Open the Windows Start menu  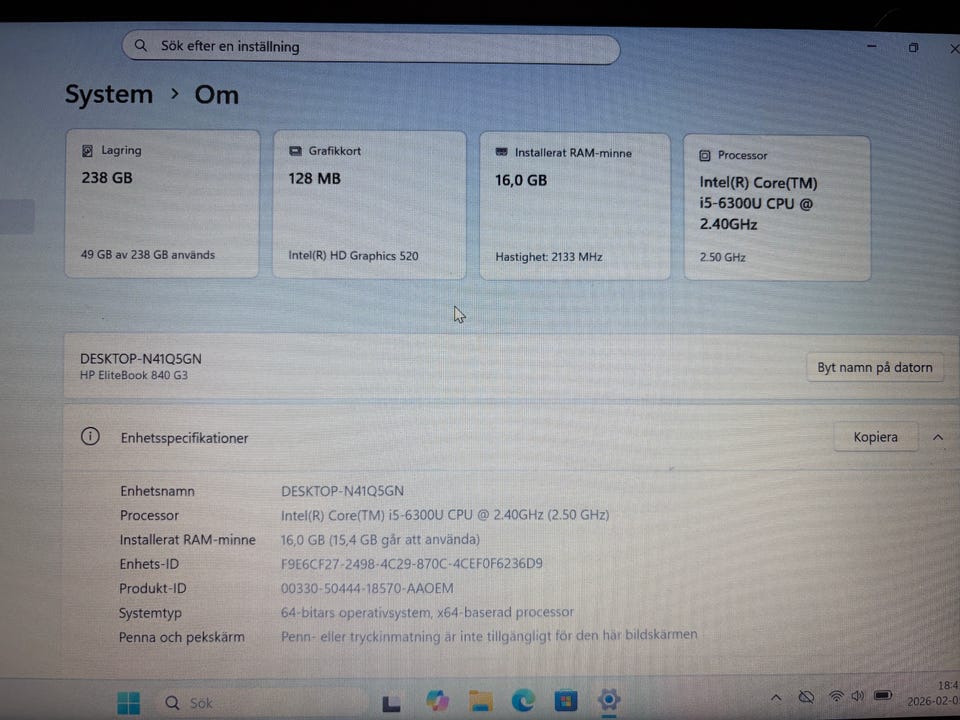tap(129, 703)
